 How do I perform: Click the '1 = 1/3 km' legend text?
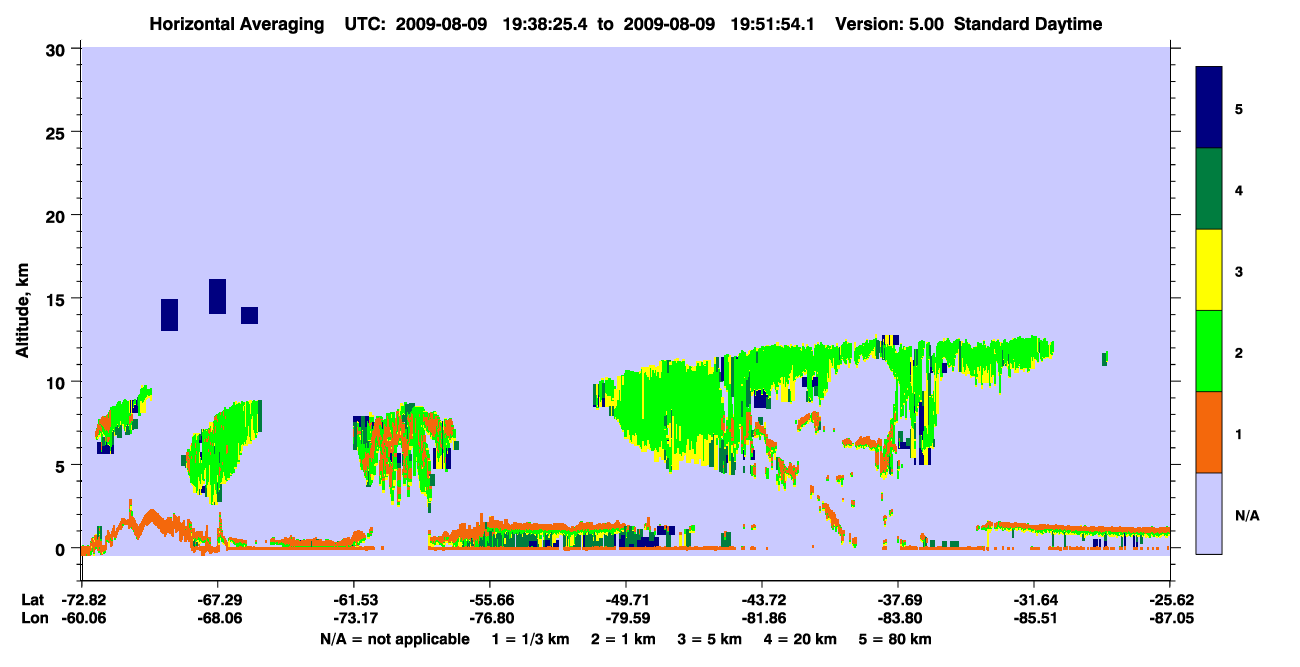(x=529, y=639)
